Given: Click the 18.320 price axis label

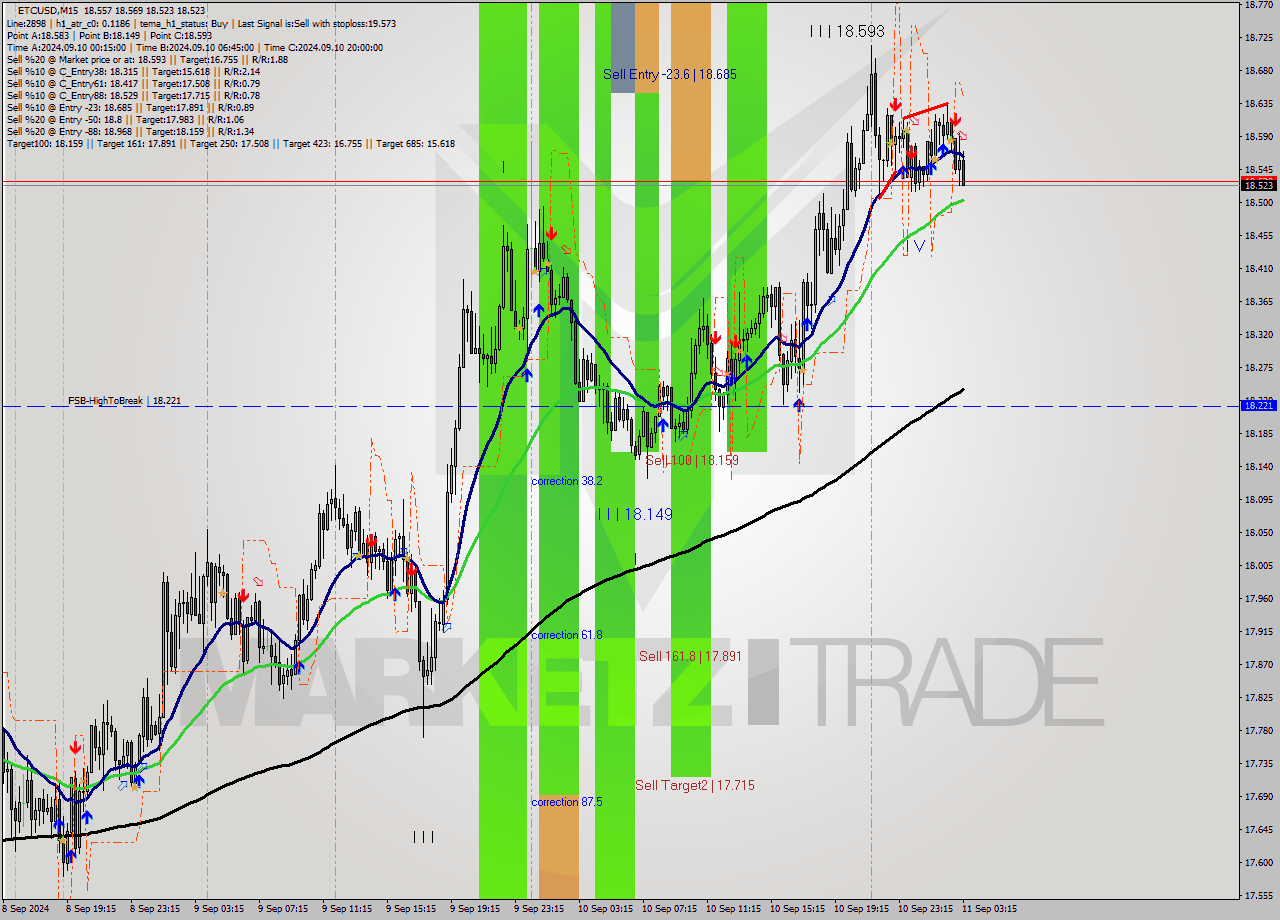Looking at the screenshot, I should (x=1258, y=335).
